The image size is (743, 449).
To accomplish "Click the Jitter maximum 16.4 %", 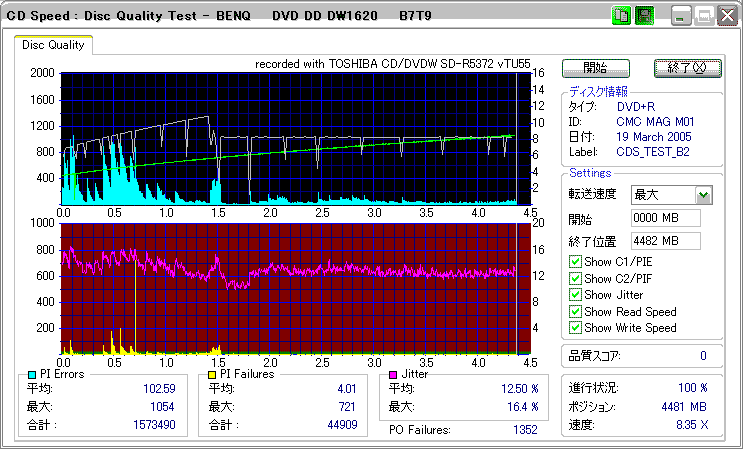I will click(x=523, y=407).
